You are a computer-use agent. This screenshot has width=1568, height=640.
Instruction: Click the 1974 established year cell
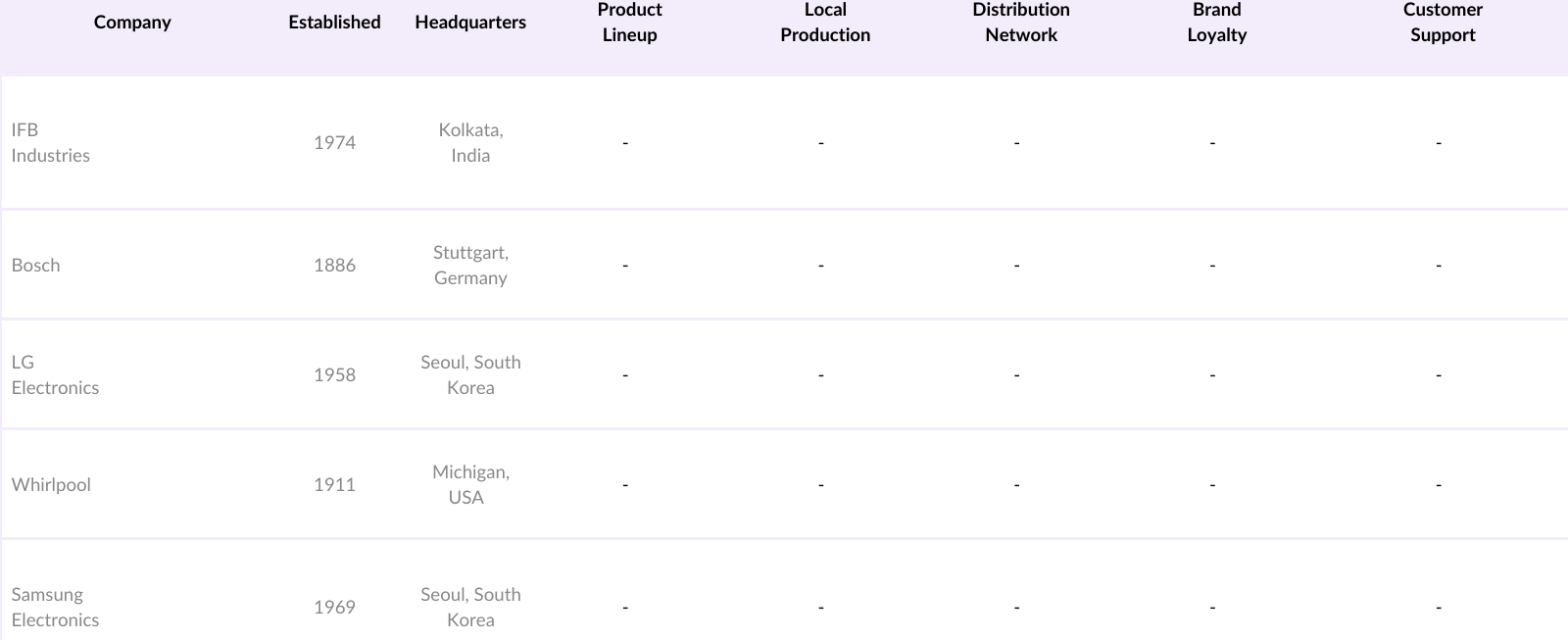point(334,142)
